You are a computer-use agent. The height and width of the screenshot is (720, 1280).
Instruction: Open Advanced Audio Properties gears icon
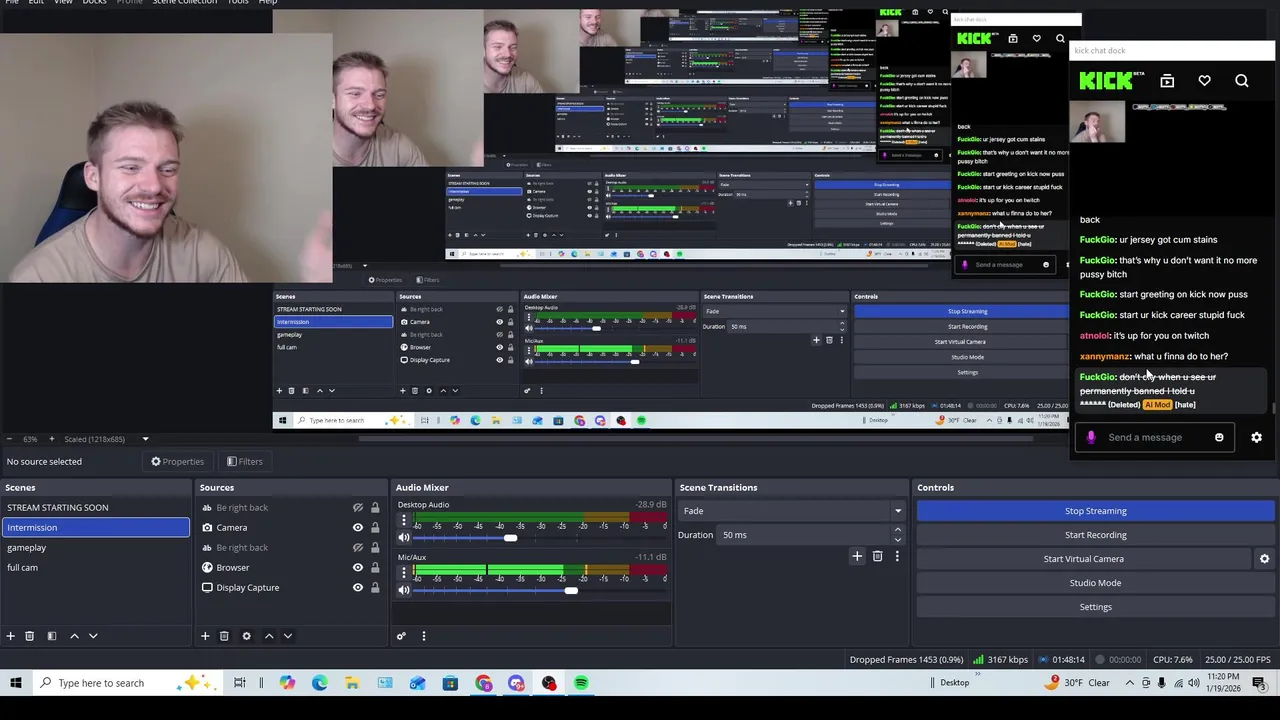(x=401, y=636)
